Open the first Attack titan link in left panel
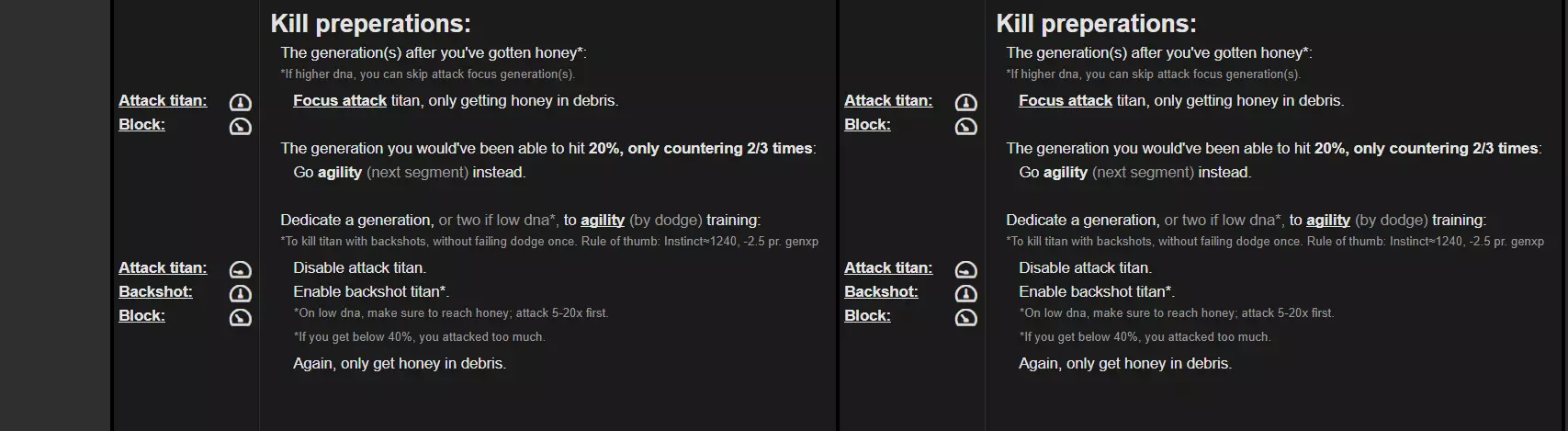The image size is (1568, 431). pyautogui.click(x=163, y=100)
